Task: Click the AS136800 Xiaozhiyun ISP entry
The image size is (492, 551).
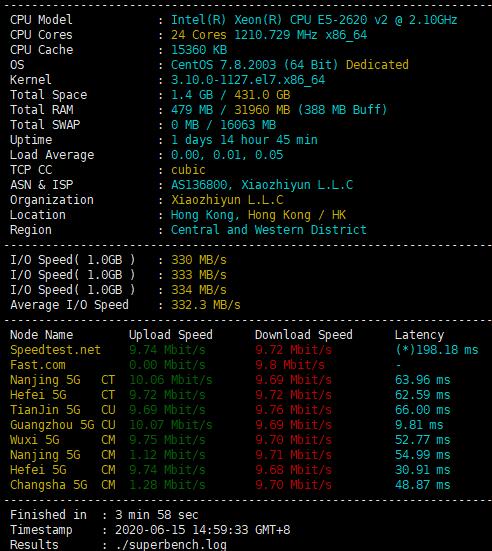Action: click(x=262, y=185)
